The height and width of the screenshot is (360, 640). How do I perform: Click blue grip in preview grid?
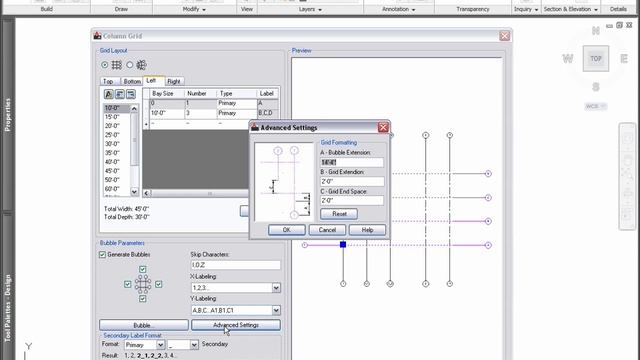point(343,244)
